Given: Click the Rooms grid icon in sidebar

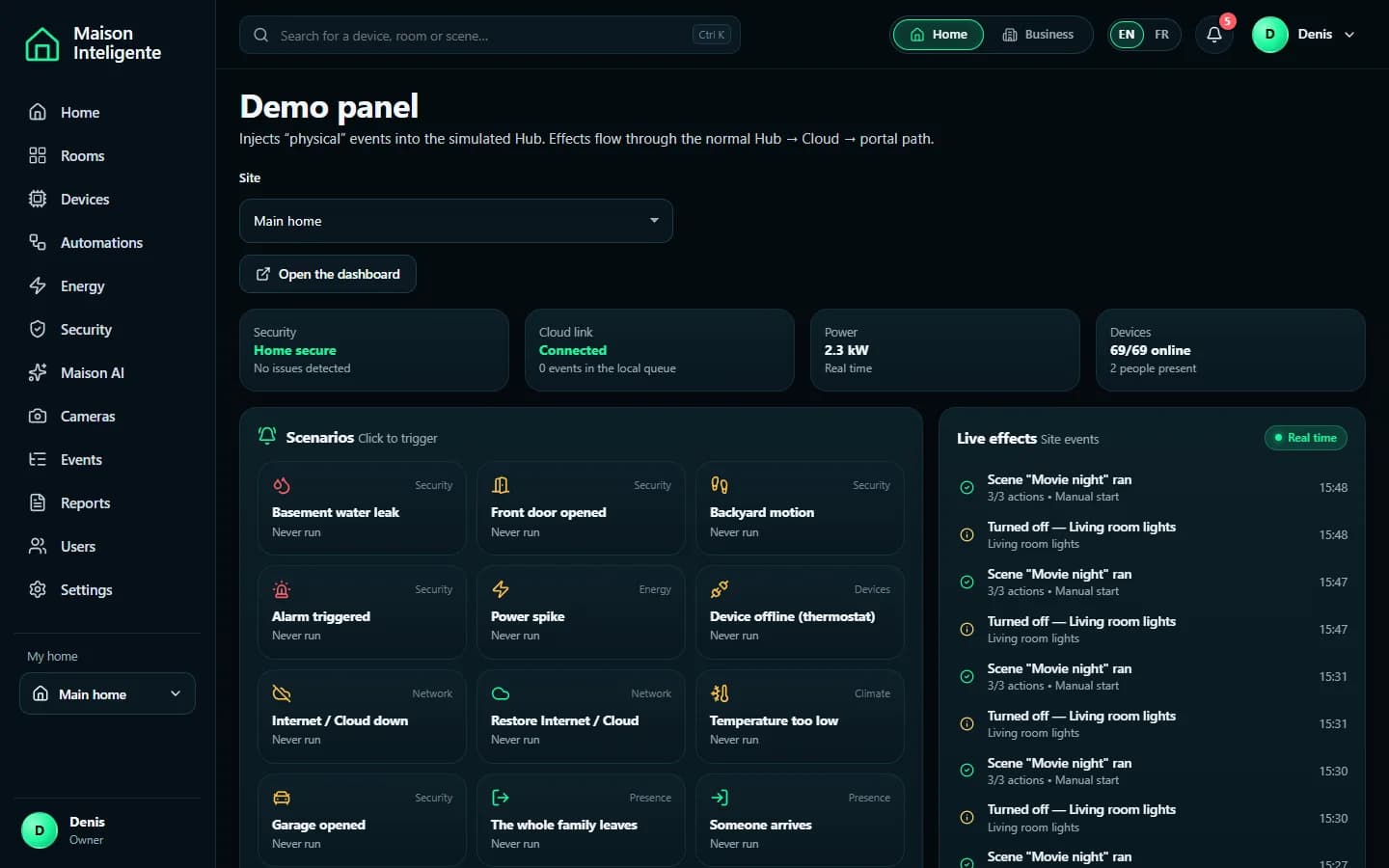Looking at the screenshot, I should [38, 155].
